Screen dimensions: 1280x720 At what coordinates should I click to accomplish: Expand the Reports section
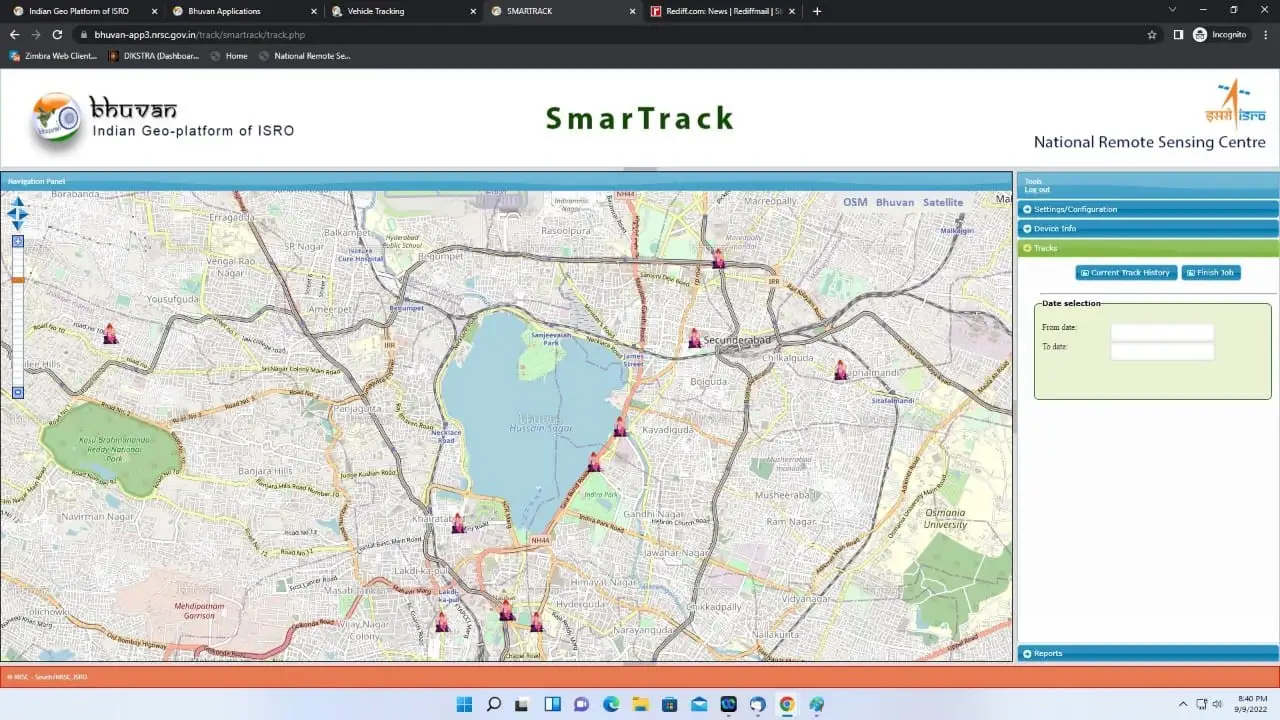(1148, 653)
